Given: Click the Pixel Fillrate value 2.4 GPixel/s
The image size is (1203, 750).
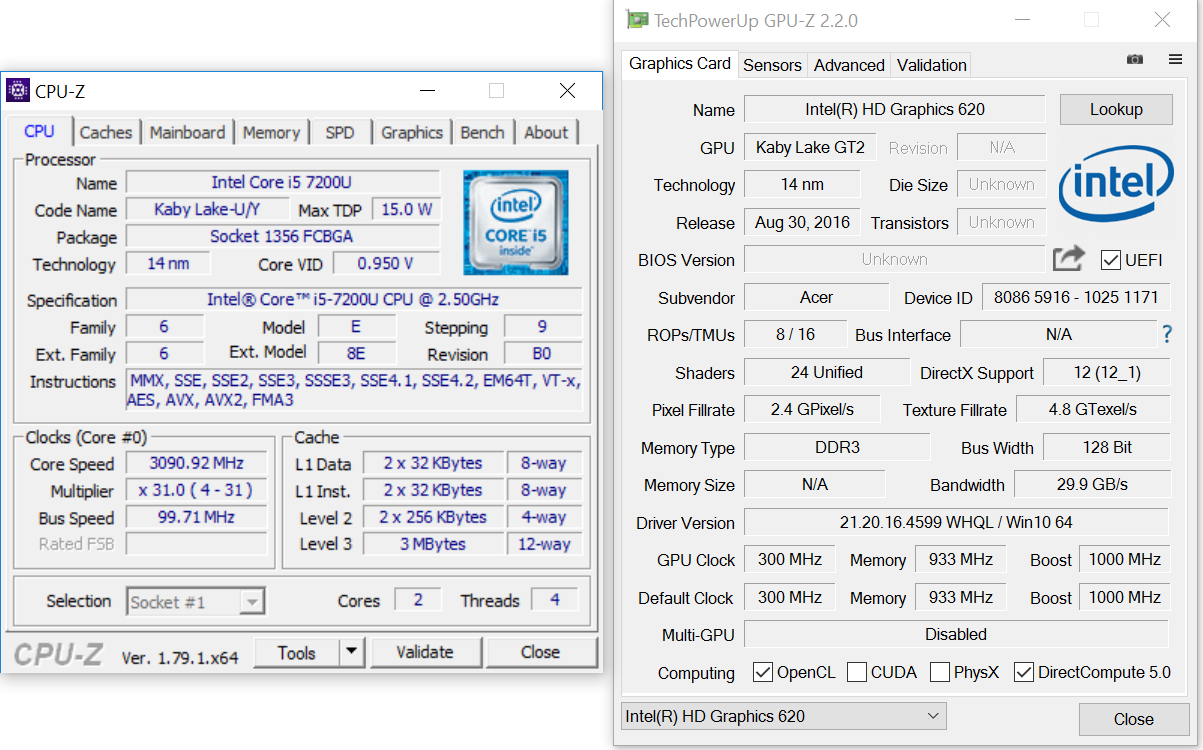Looking at the screenshot, I should [812, 409].
